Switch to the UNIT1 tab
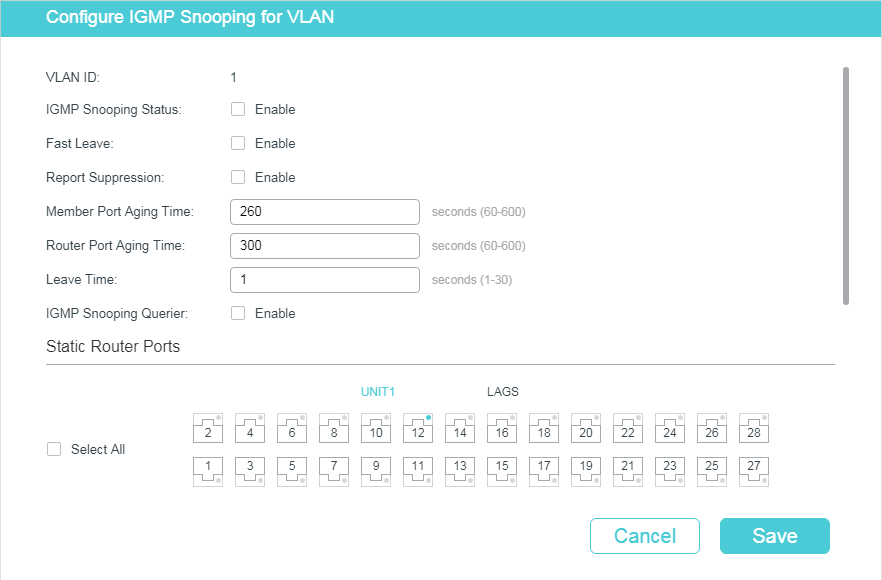Viewport: 882px width, 580px height. pyautogui.click(x=378, y=392)
